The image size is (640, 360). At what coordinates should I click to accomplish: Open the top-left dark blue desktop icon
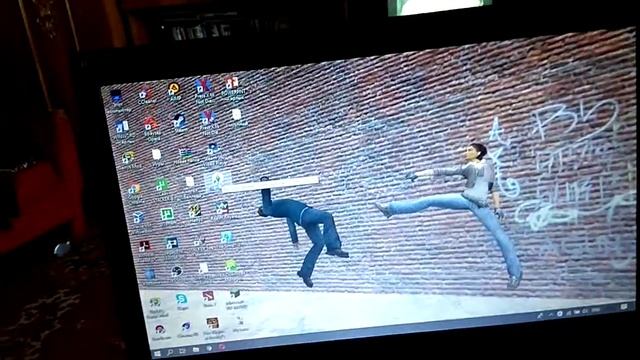(116, 98)
